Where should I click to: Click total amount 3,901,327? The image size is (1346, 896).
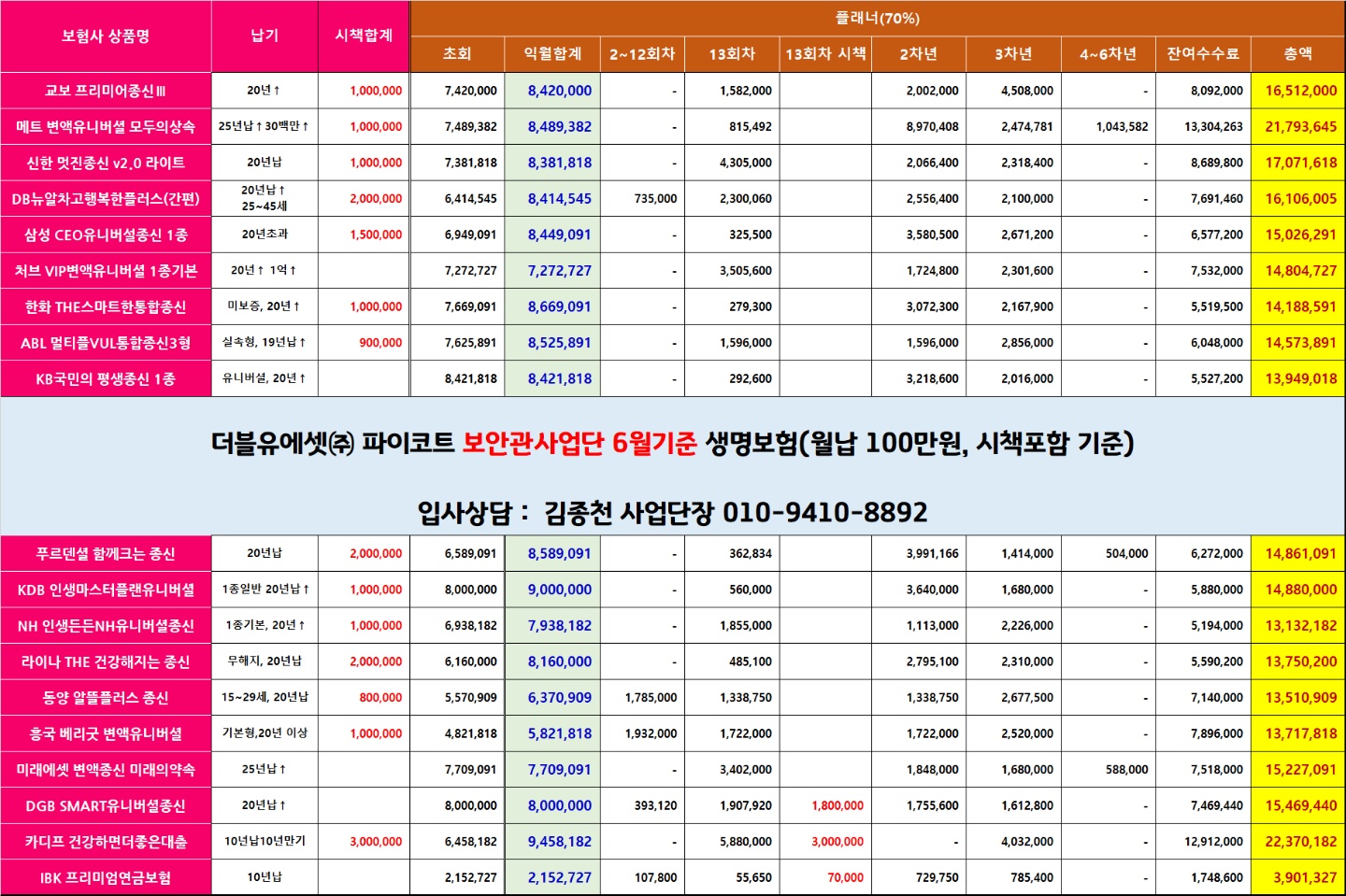1305,877
